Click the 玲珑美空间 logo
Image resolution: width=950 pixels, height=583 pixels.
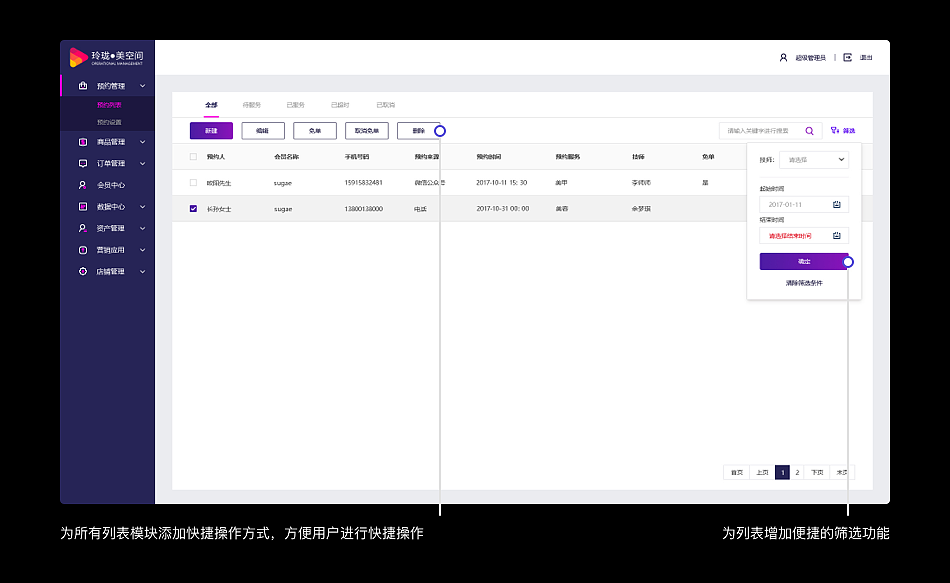(106, 57)
